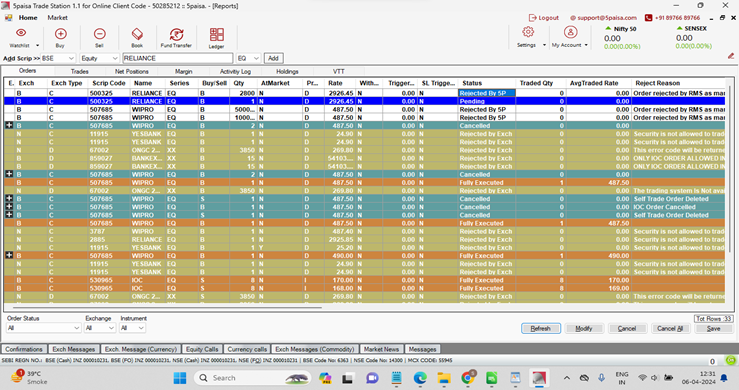Click the support@5paisa.com email link

tap(603, 17)
